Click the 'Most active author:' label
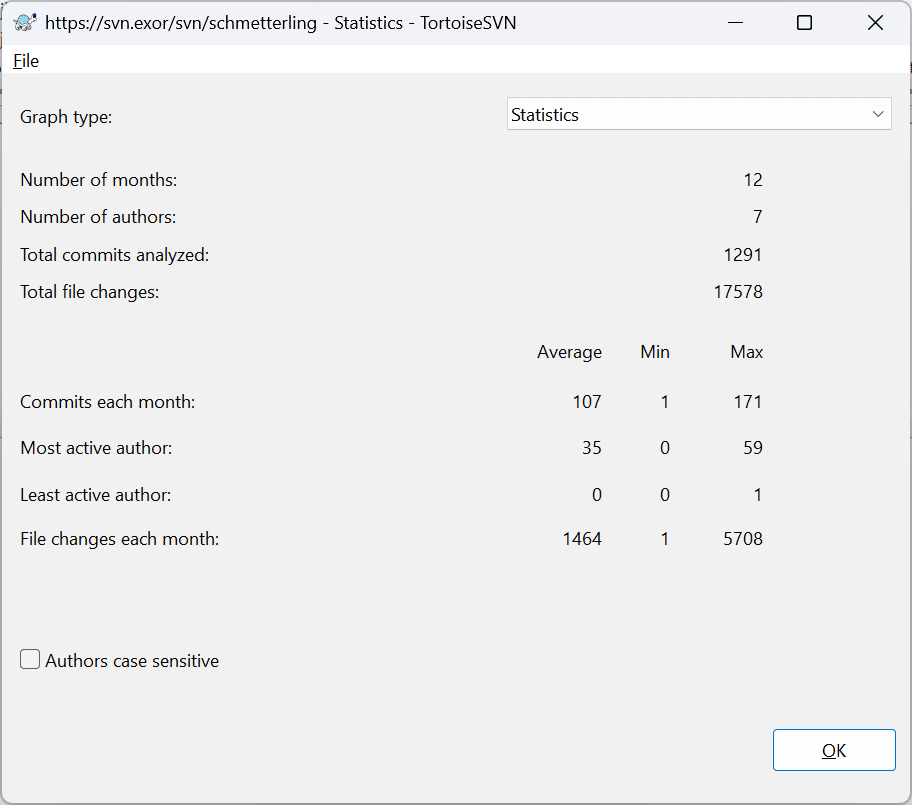 point(96,448)
